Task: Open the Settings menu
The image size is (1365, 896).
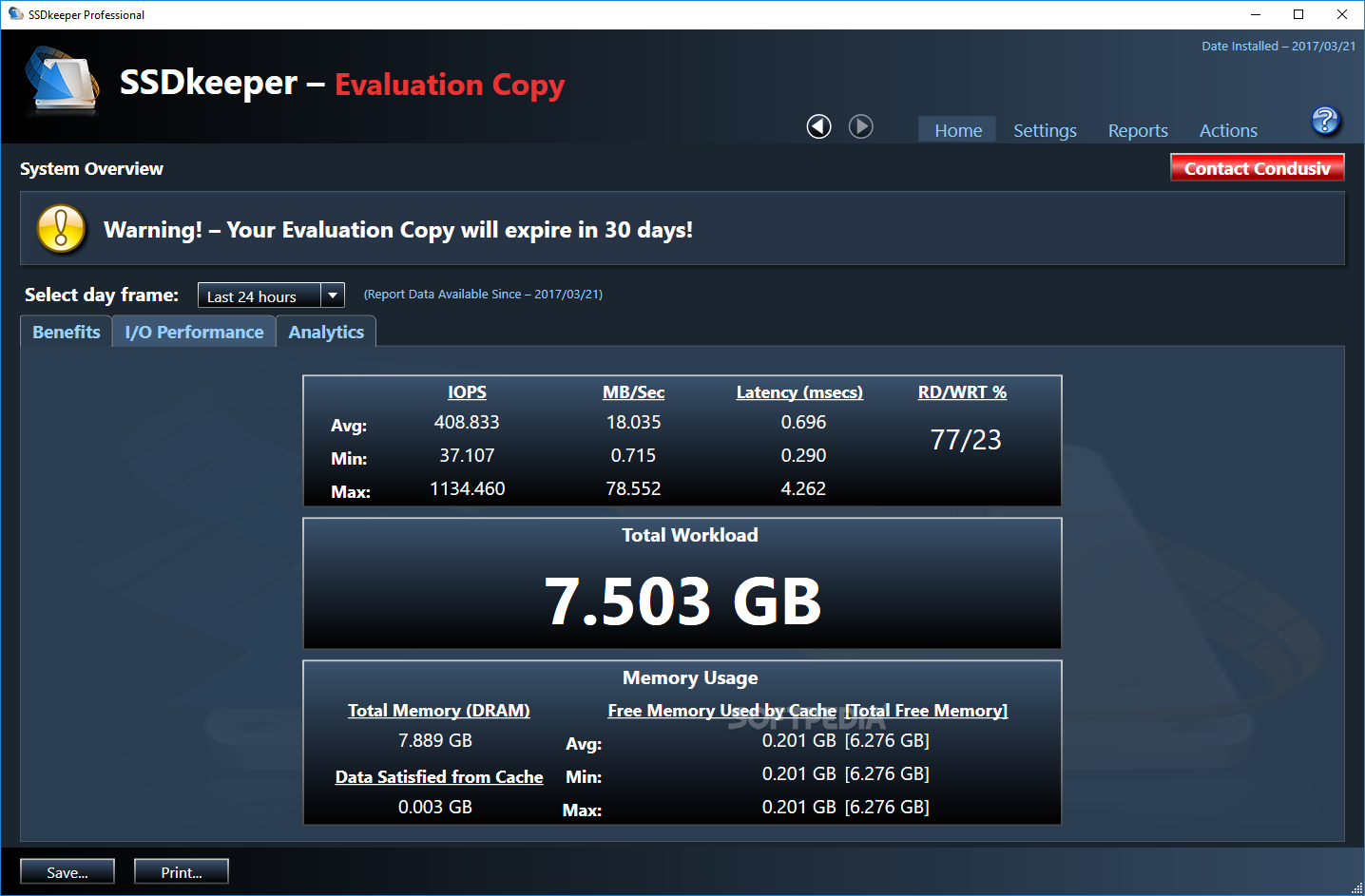Action: pos(1045,130)
